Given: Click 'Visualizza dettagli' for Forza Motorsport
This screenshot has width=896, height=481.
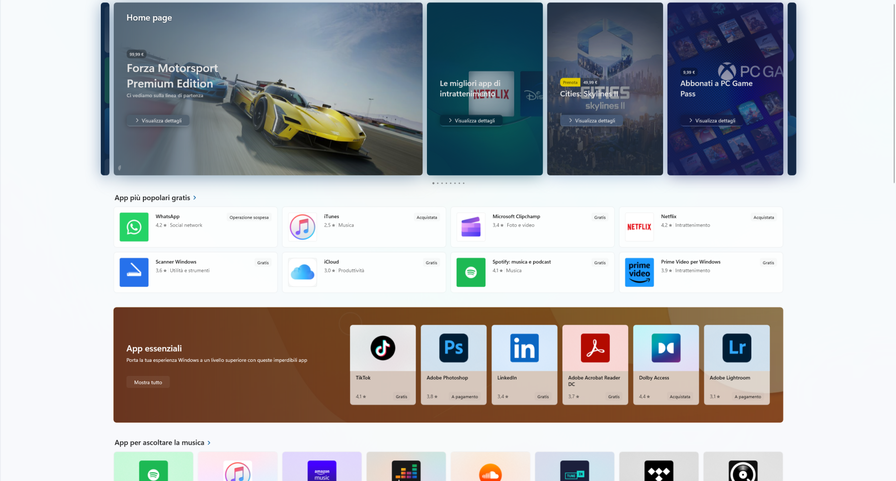Looking at the screenshot, I should tap(158, 120).
